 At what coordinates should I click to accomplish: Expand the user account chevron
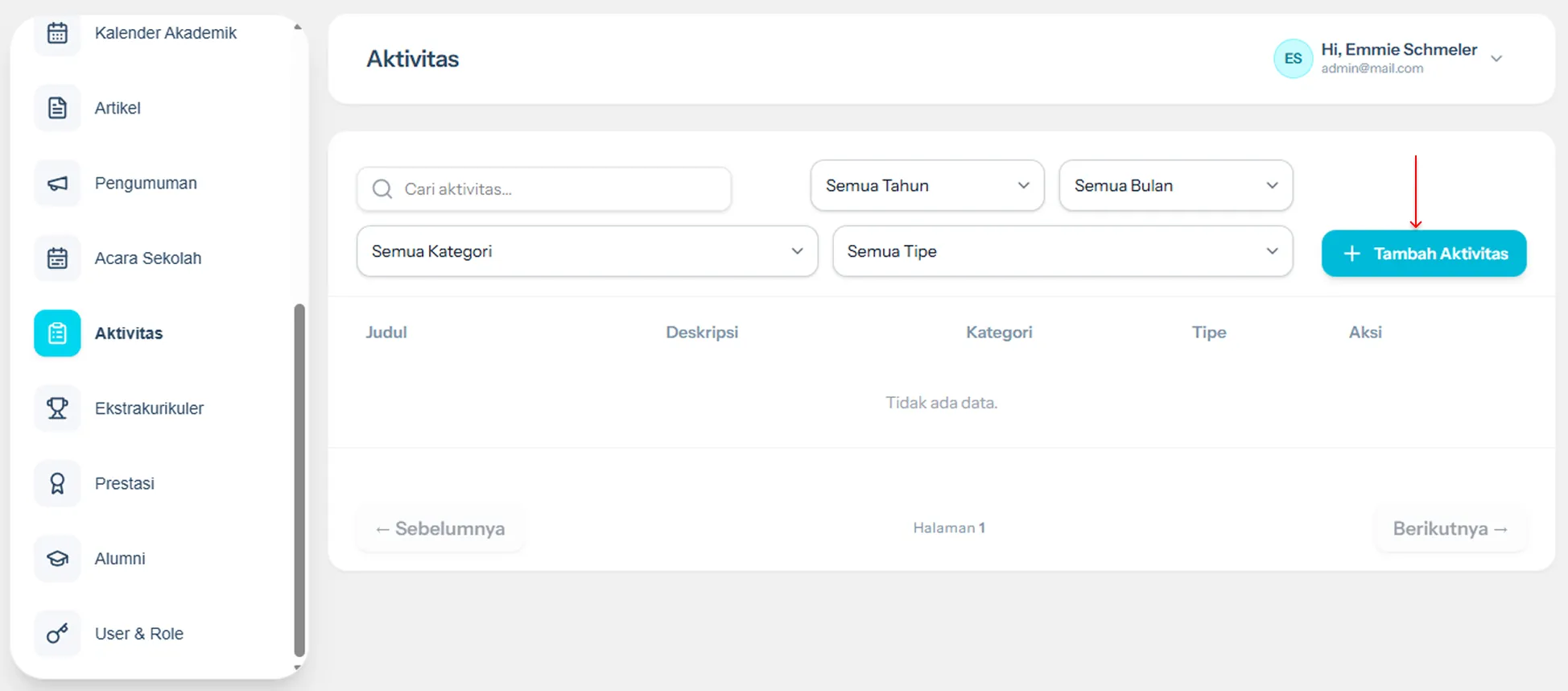pos(1496,59)
